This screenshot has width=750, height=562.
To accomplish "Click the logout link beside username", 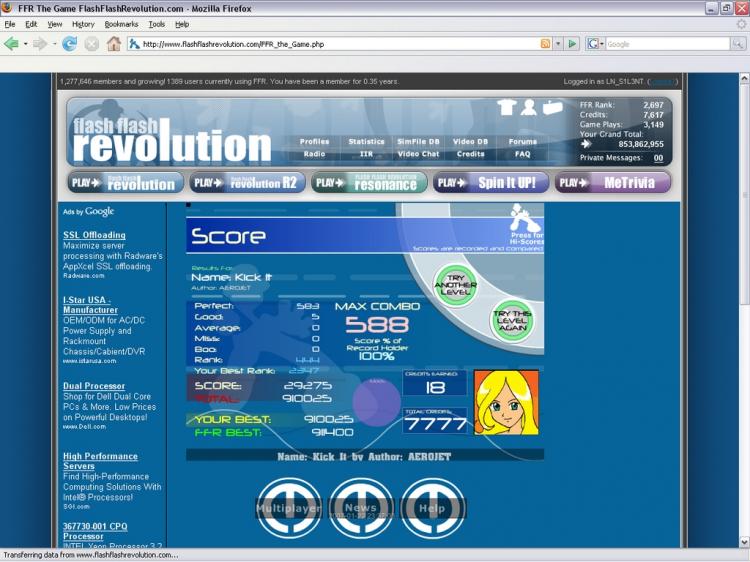I will pyautogui.click(x=662, y=82).
